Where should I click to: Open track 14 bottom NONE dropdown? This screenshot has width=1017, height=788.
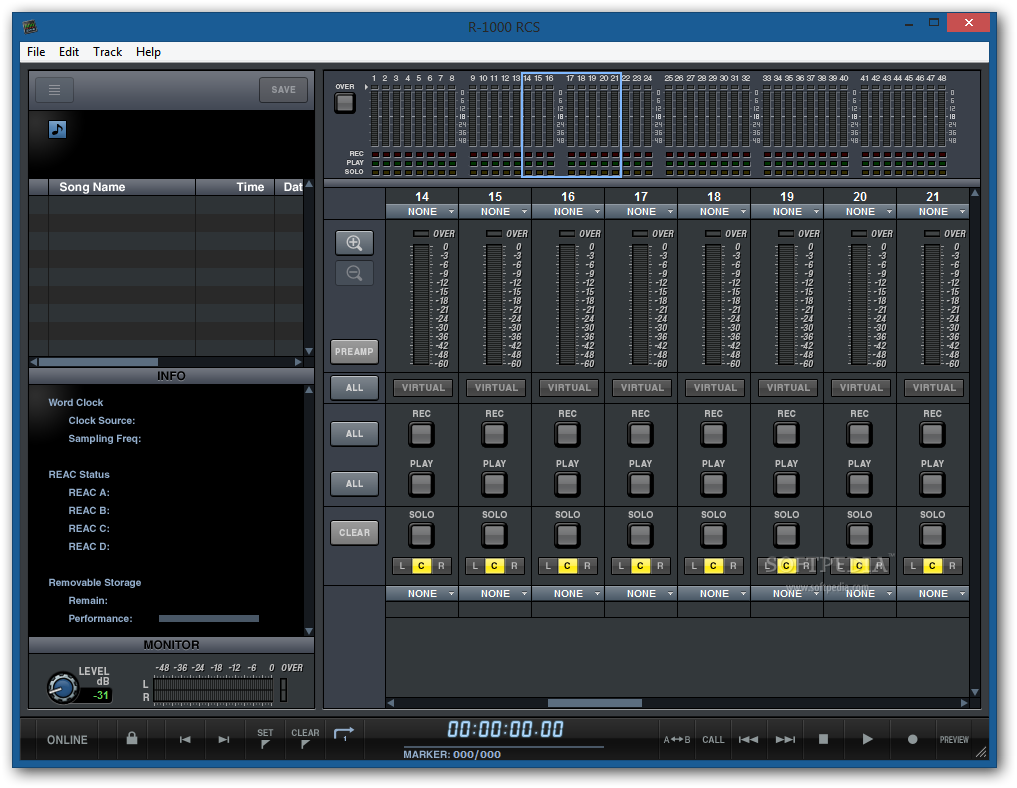[x=422, y=593]
